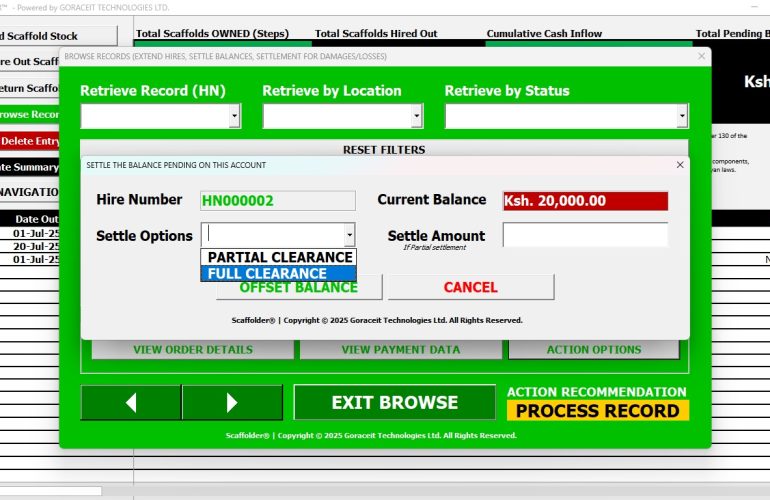Open VIEW ORDER DETAILS
The width and height of the screenshot is (770, 500).
tap(193, 350)
